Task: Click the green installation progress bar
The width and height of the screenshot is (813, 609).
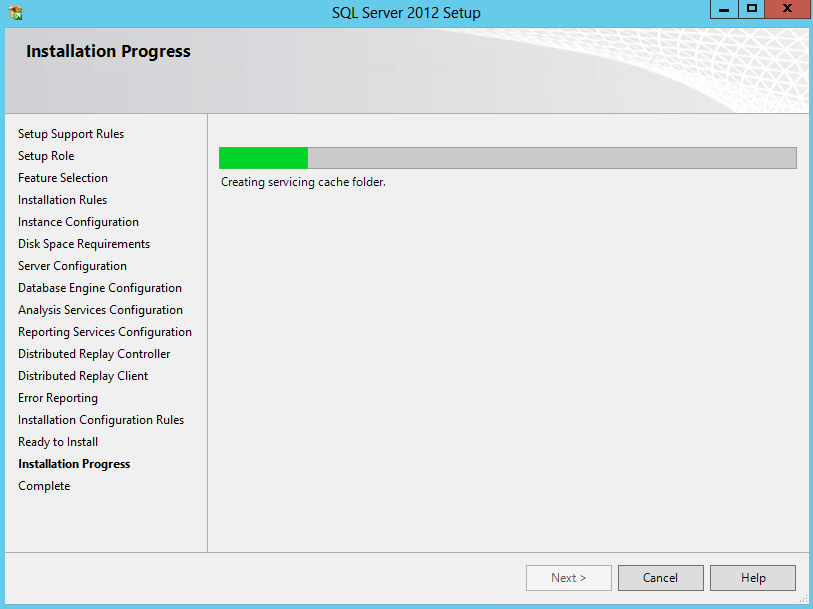Action: point(508,158)
